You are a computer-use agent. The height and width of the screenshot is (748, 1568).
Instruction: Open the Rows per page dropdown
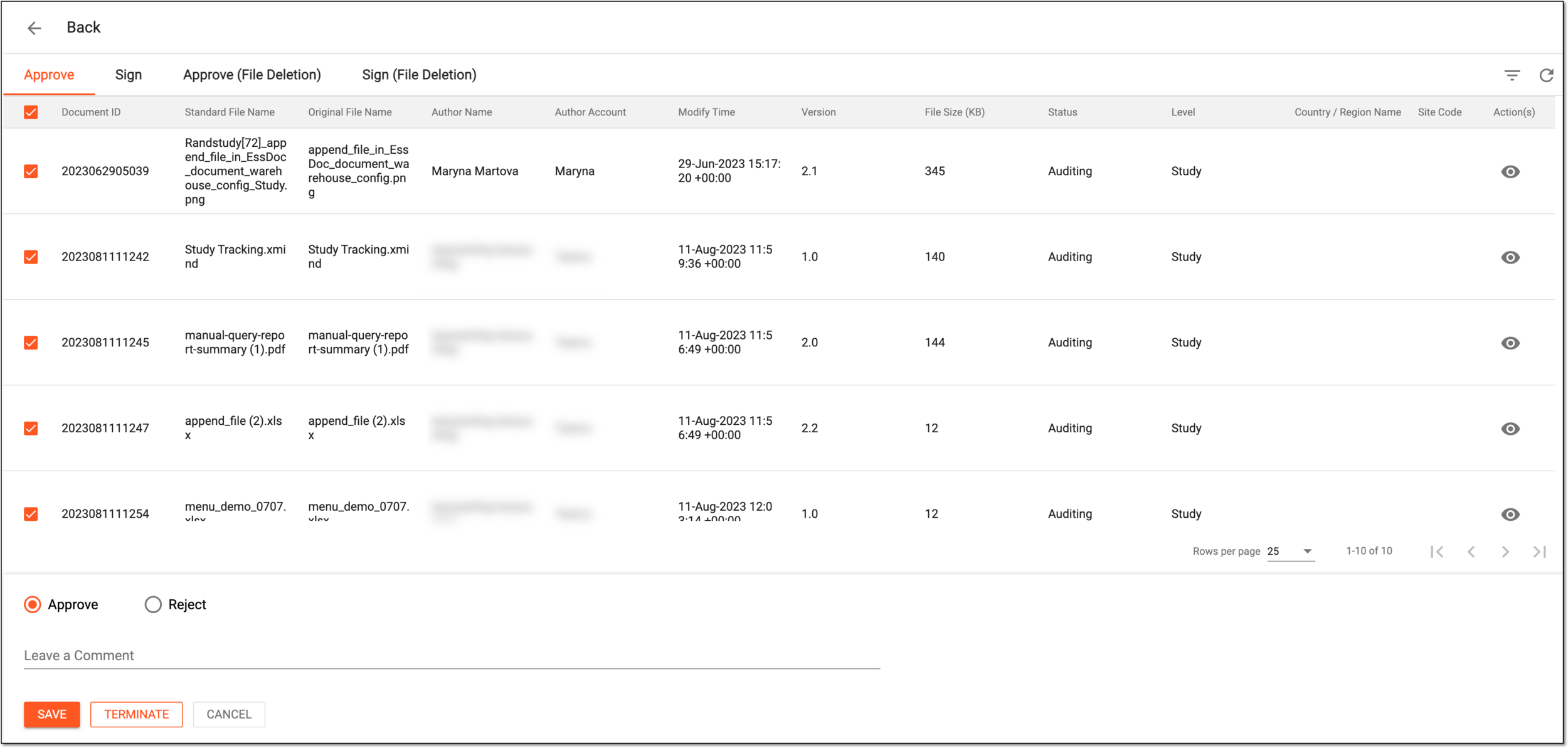coord(1290,552)
